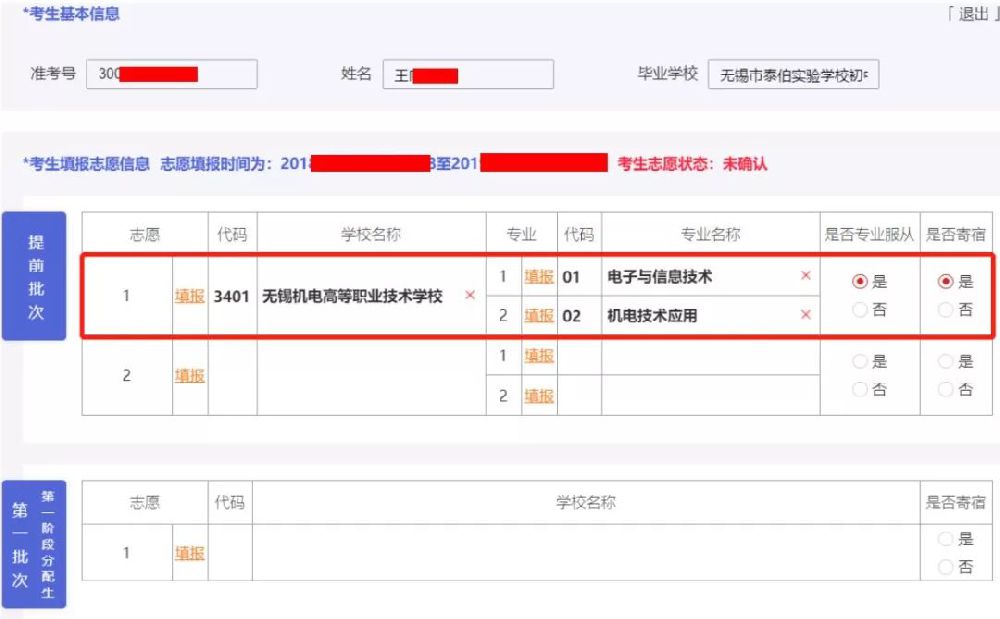Select 是 for 寄宿 in 第一批次 row
Image resolution: width=1000 pixels, height=619 pixels.
(x=946, y=539)
